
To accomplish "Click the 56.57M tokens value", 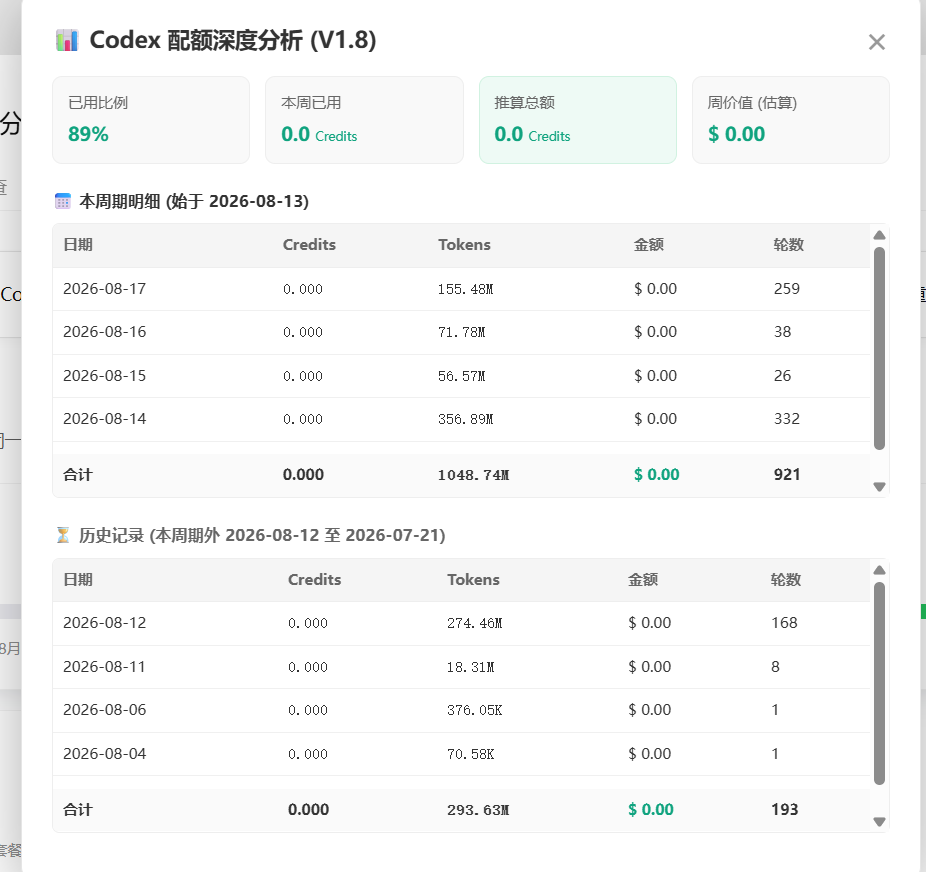I will (x=461, y=376).
